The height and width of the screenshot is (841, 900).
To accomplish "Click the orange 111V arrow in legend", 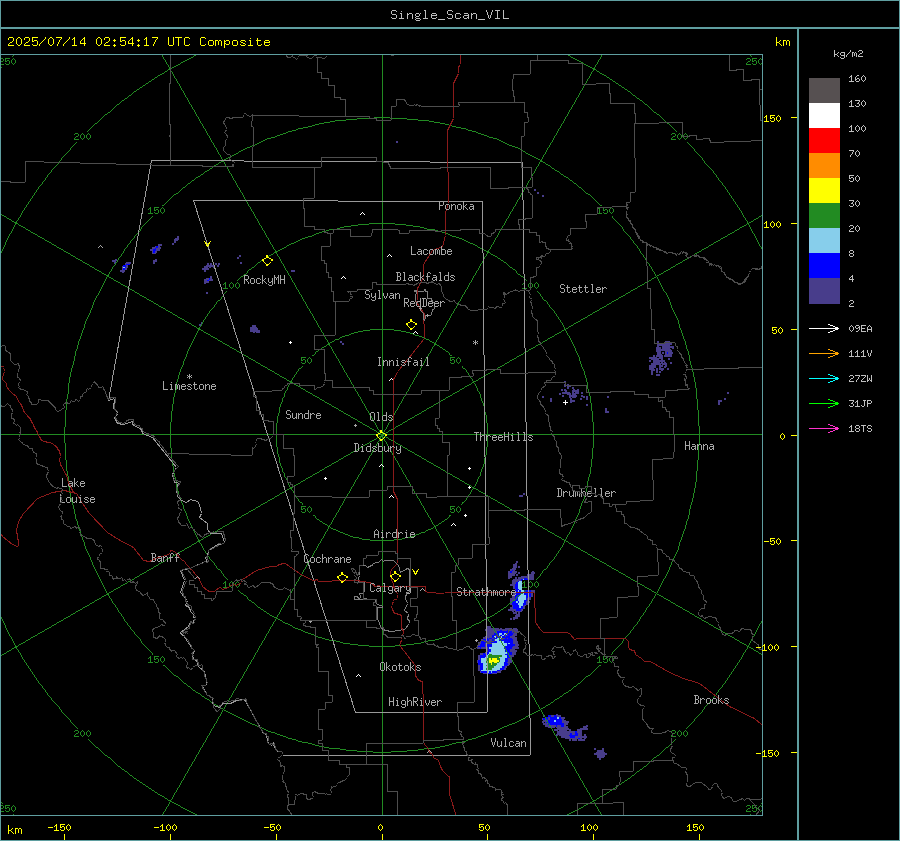I will (x=824, y=354).
